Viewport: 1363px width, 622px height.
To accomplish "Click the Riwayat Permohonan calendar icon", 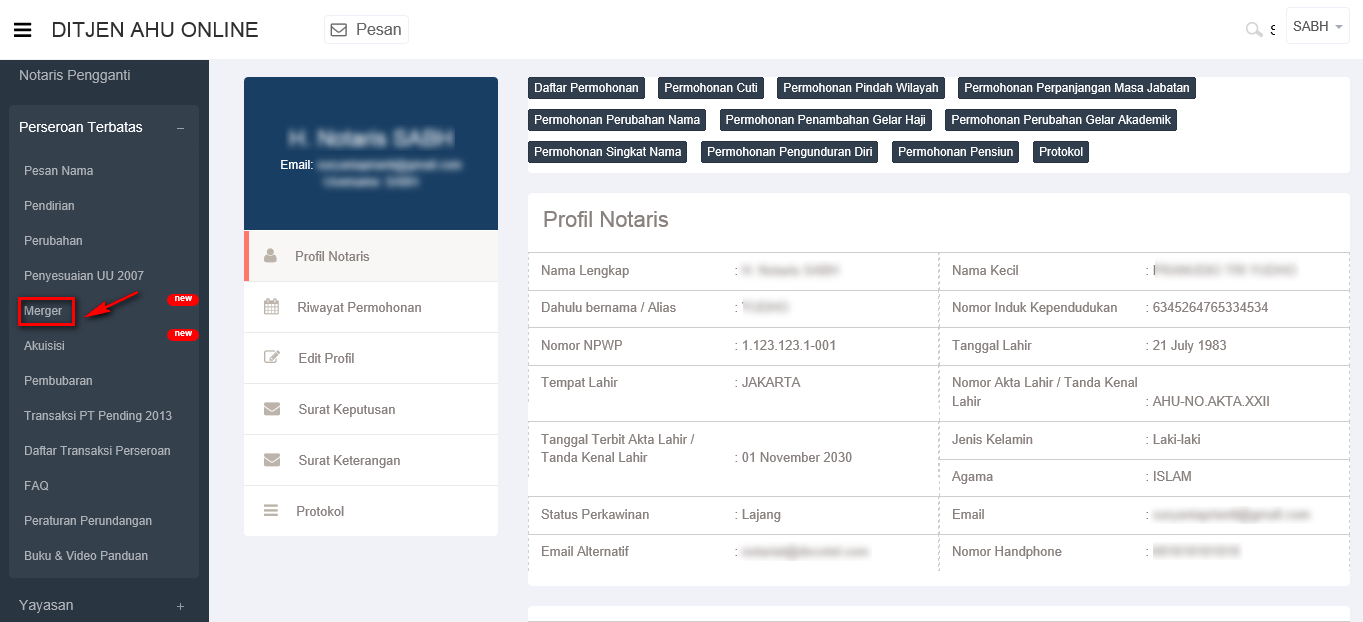I will click(x=271, y=307).
